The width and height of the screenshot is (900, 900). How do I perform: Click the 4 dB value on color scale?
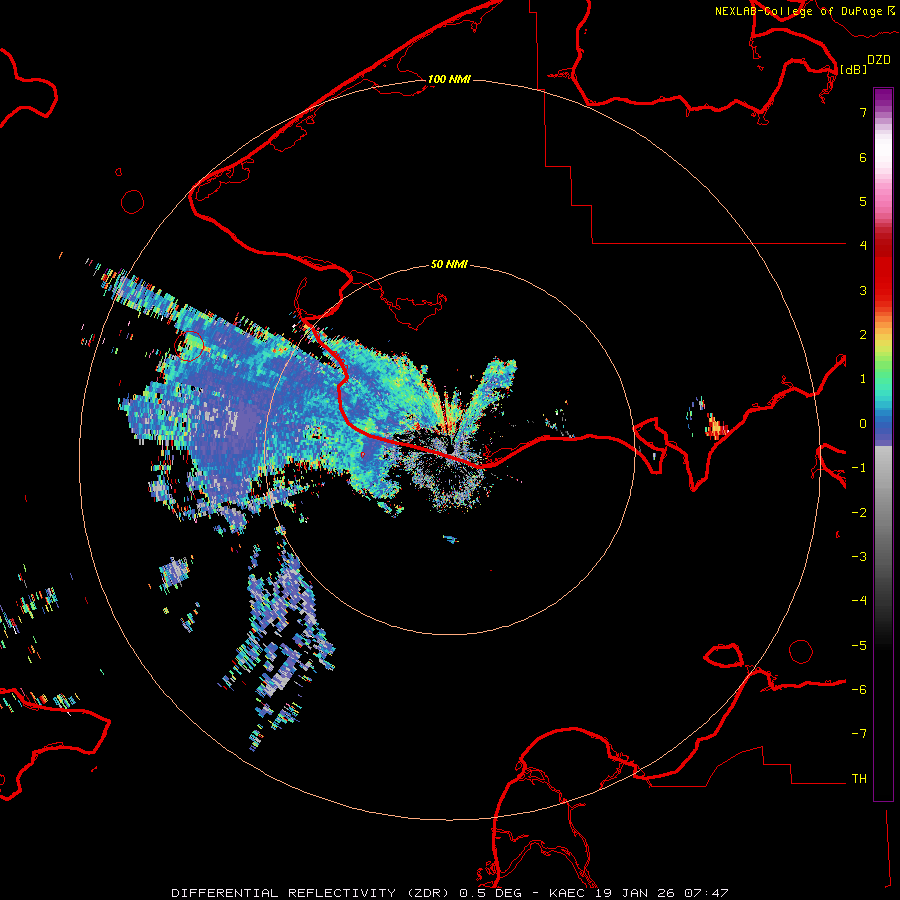coord(863,246)
